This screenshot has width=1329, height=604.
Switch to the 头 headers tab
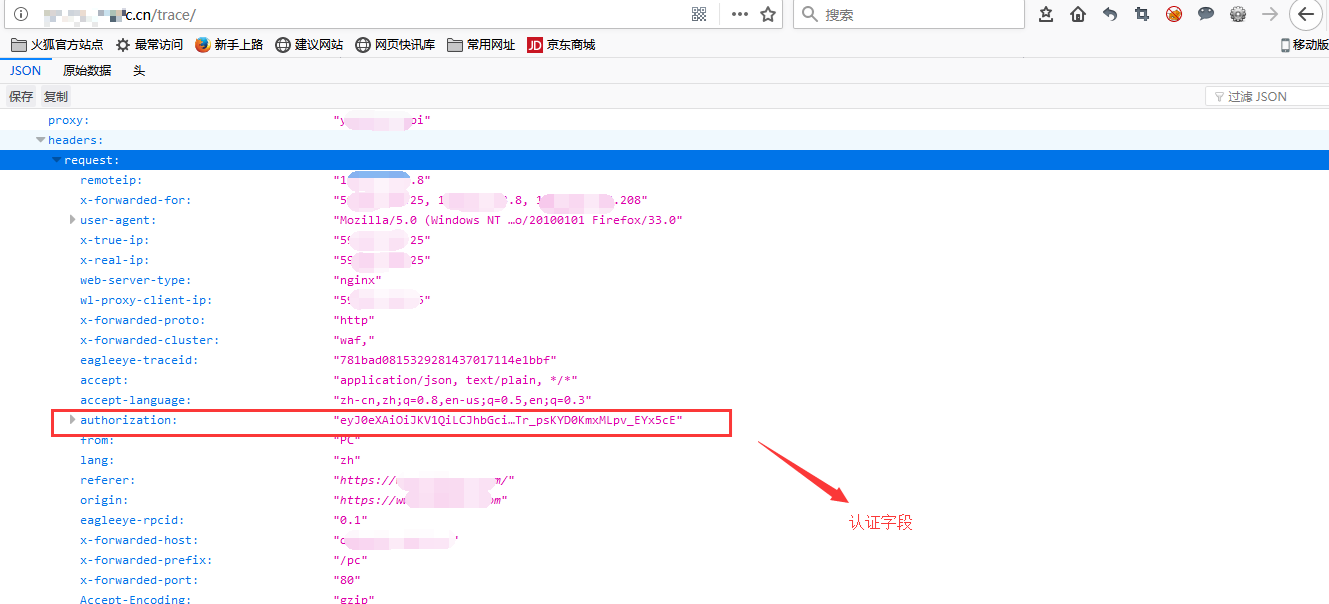(x=139, y=71)
